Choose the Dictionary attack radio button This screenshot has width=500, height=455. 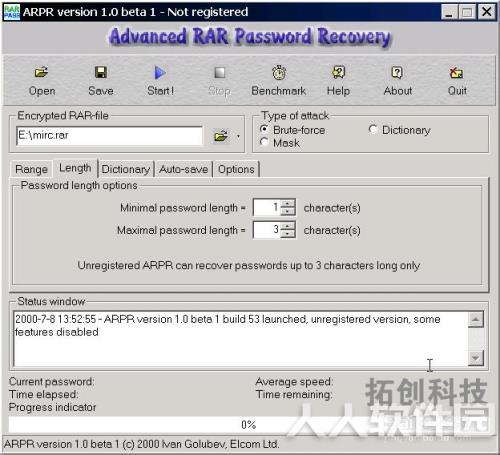[373, 129]
